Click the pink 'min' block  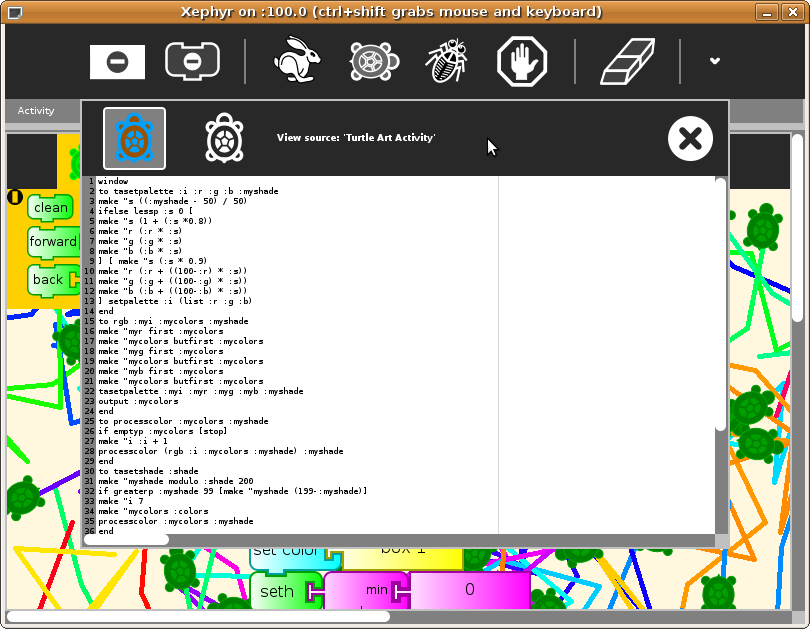(x=376, y=590)
